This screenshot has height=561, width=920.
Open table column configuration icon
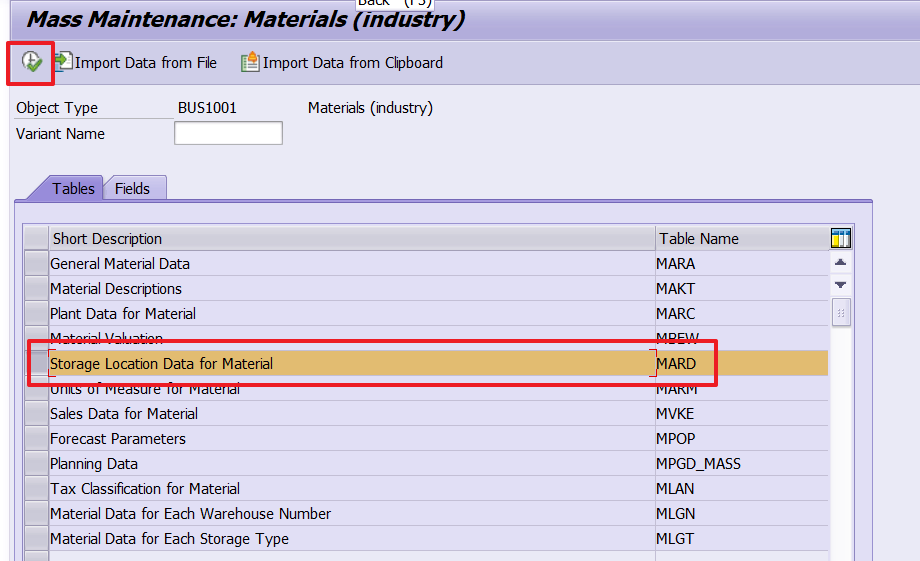pos(840,238)
